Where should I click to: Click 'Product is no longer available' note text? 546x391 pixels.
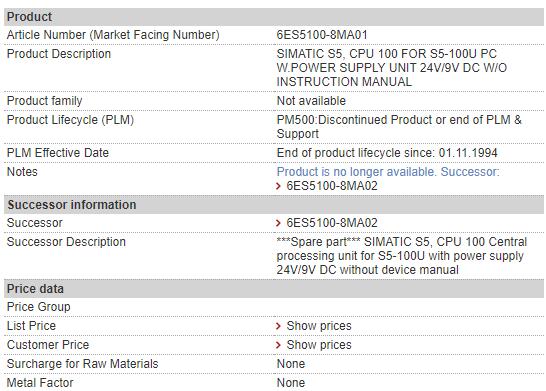pos(356,172)
